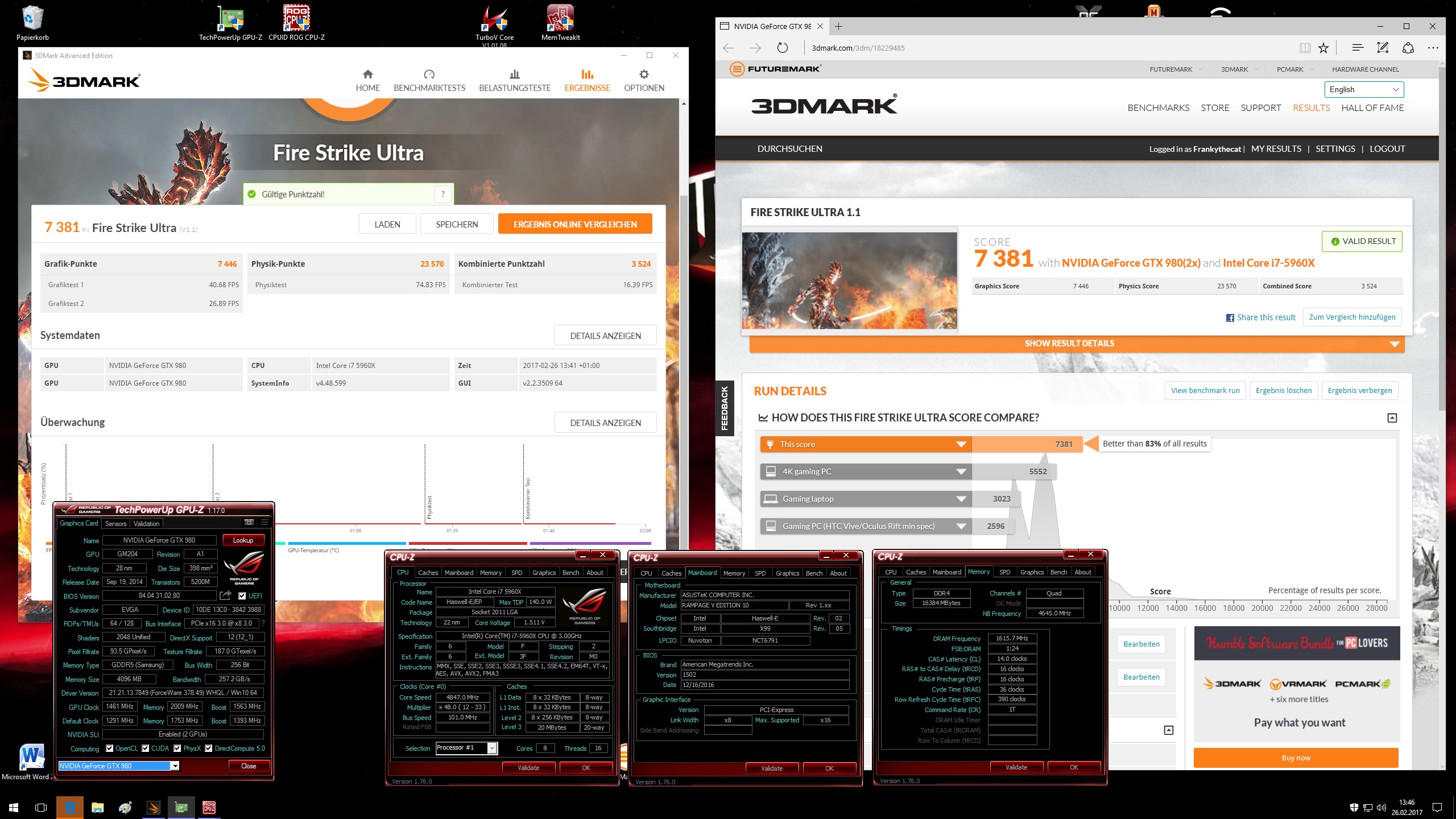The image size is (1456, 819).
Task: Collapse score comparison section toggle
Action: click(x=1392, y=418)
